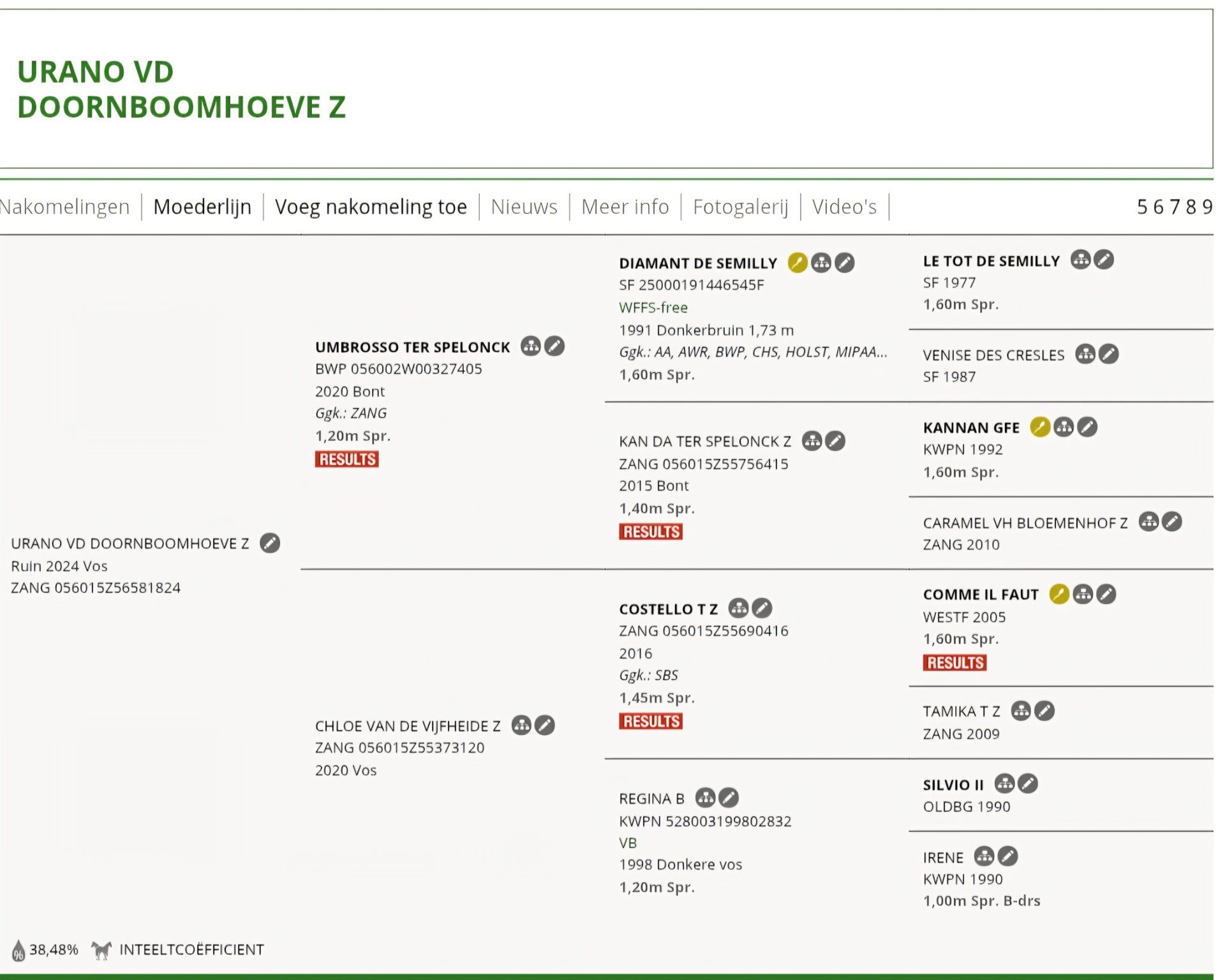Image resolution: width=1225 pixels, height=980 pixels.
Task: Open pedigree tree icon for Kan Da ter Spelonck Z
Action: pos(812,440)
